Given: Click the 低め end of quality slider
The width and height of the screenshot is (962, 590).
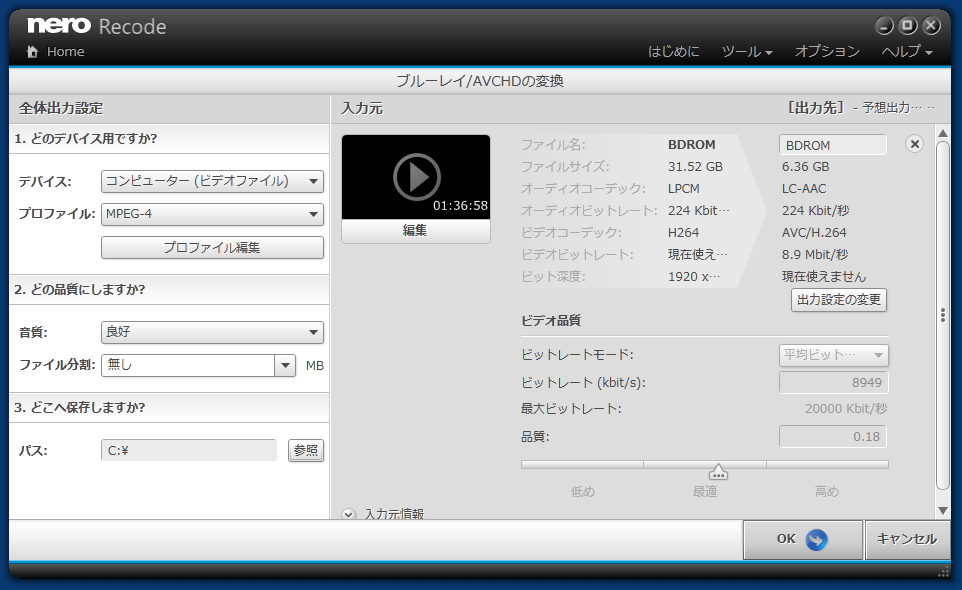Looking at the screenshot, I should (583, 491).
